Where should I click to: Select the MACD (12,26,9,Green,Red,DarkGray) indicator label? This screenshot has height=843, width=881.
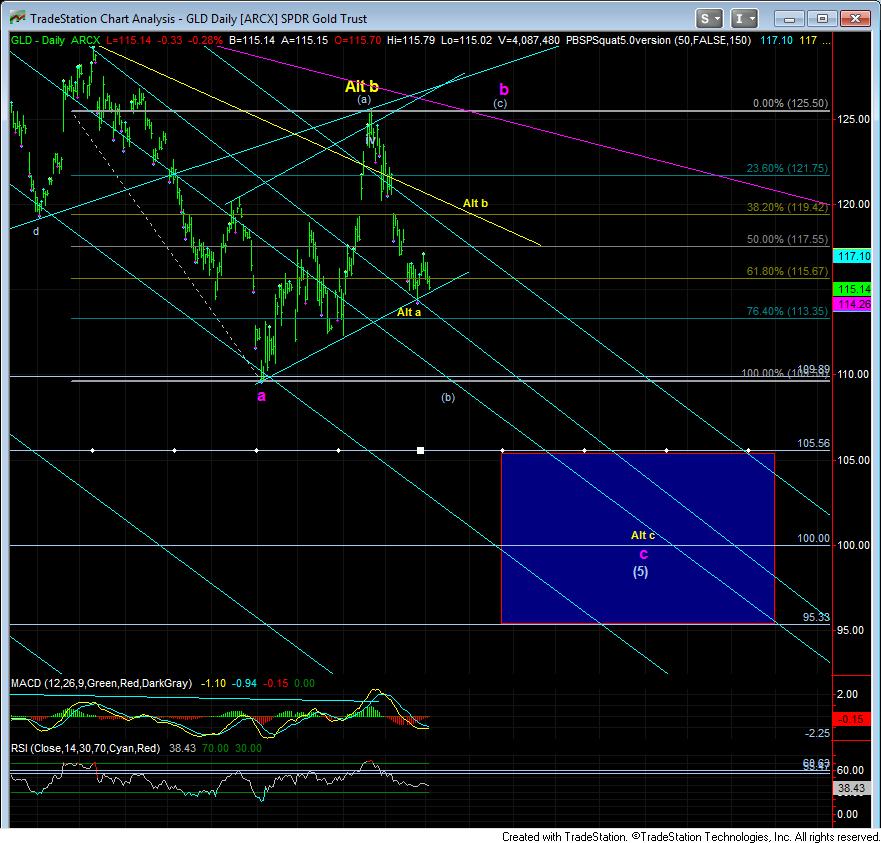click(101, 684)
